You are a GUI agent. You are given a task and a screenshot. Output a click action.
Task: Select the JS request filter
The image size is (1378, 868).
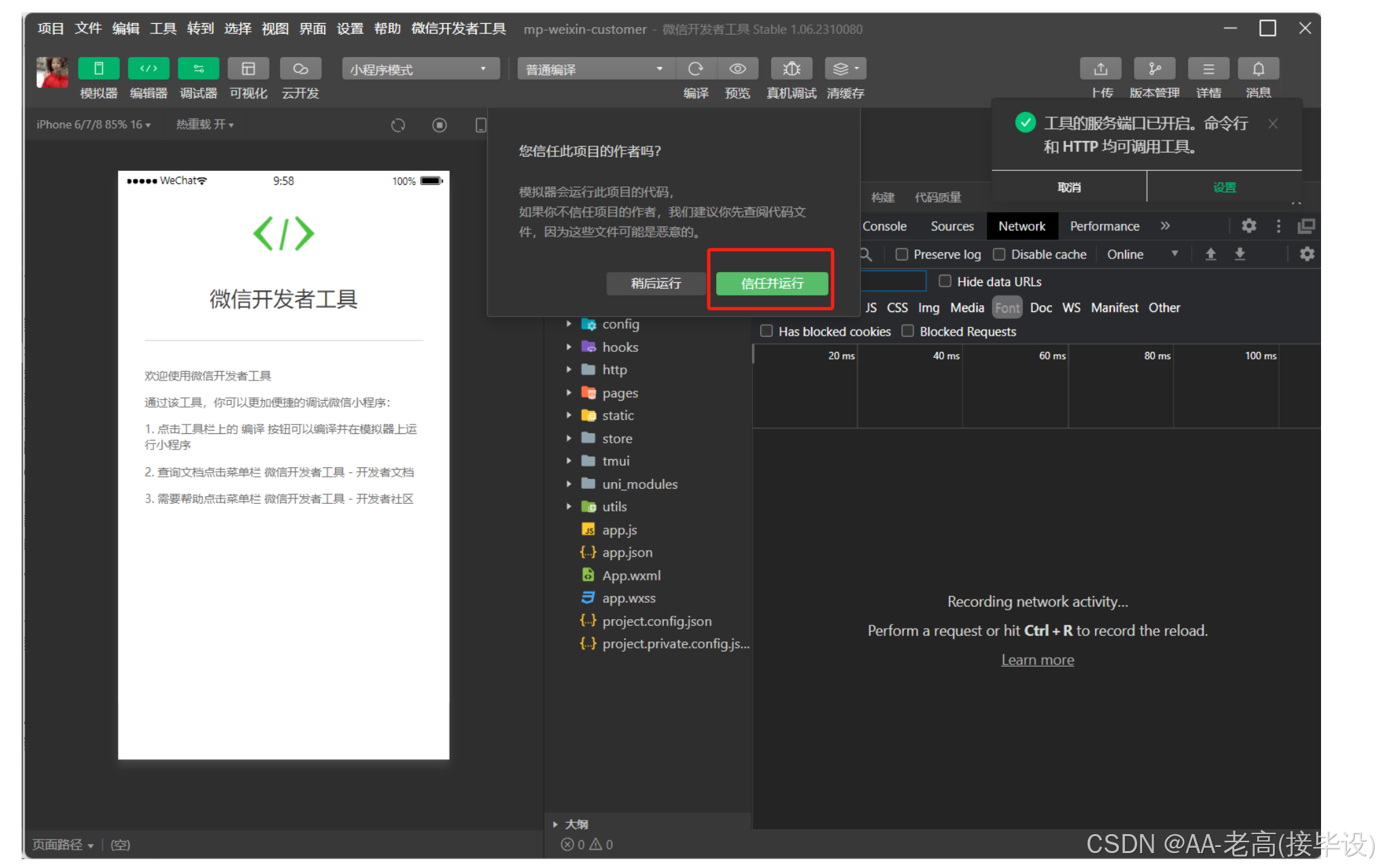pos(871,308)
